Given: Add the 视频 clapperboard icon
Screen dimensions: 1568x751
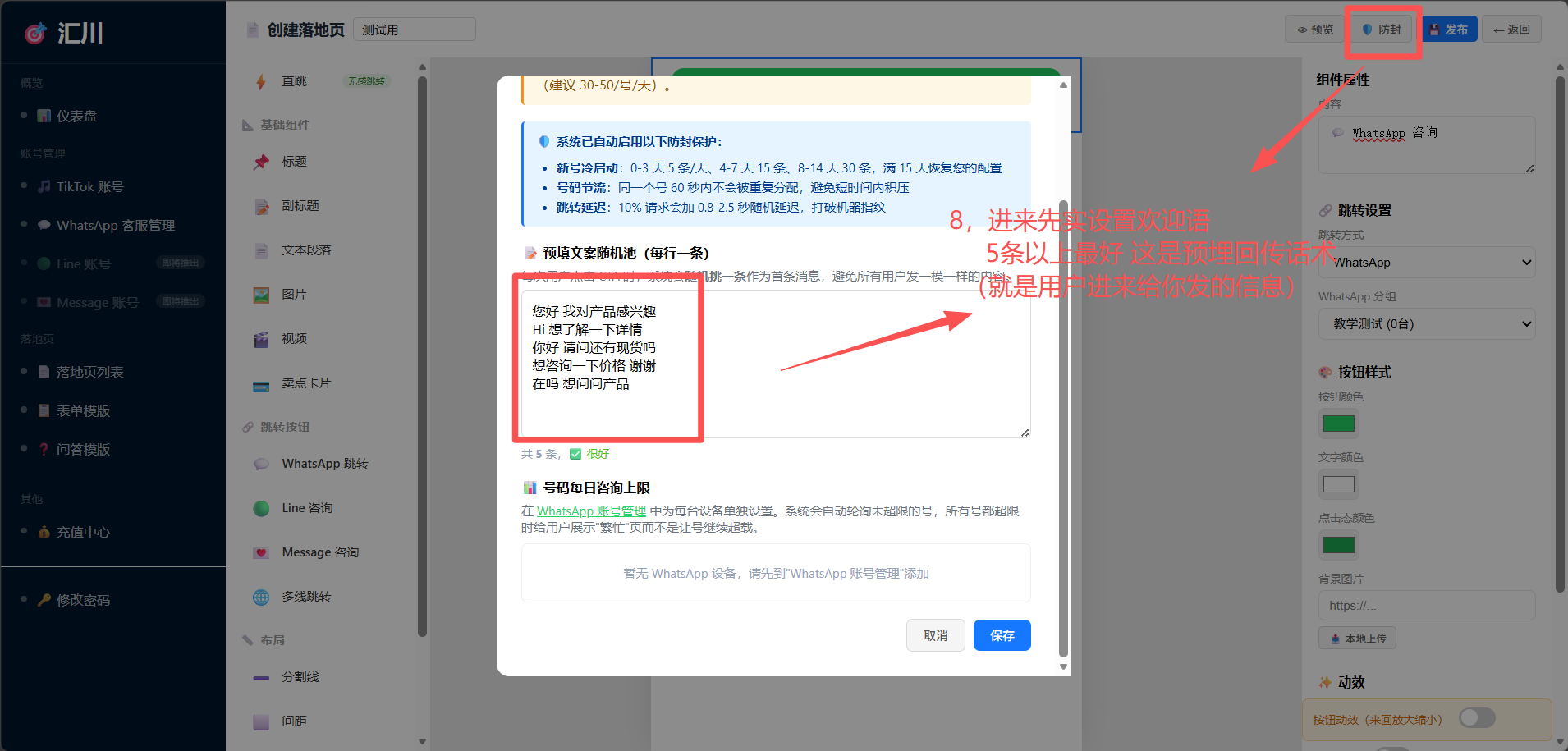Looking at the screenshot, I should 261,339.
